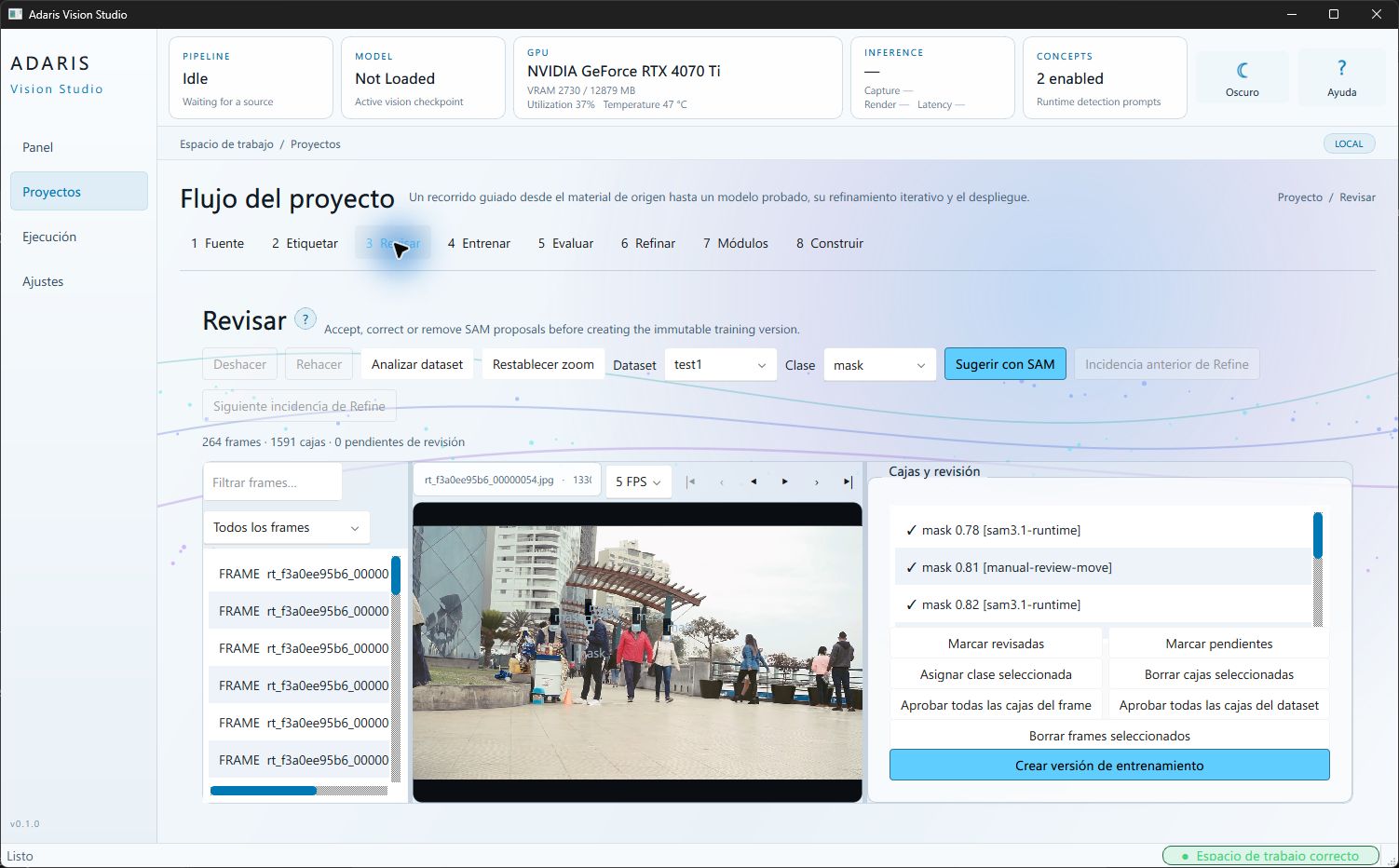The image size is (1399, 868).
Task: Reset the view with 'Restablecer zoom'
Action: tap(543, 364)
